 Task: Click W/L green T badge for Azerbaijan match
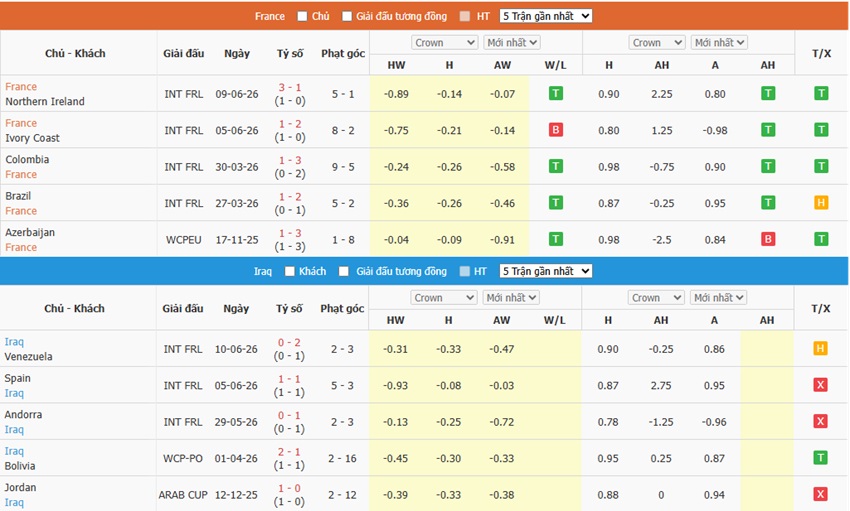(x=556, y=239)
